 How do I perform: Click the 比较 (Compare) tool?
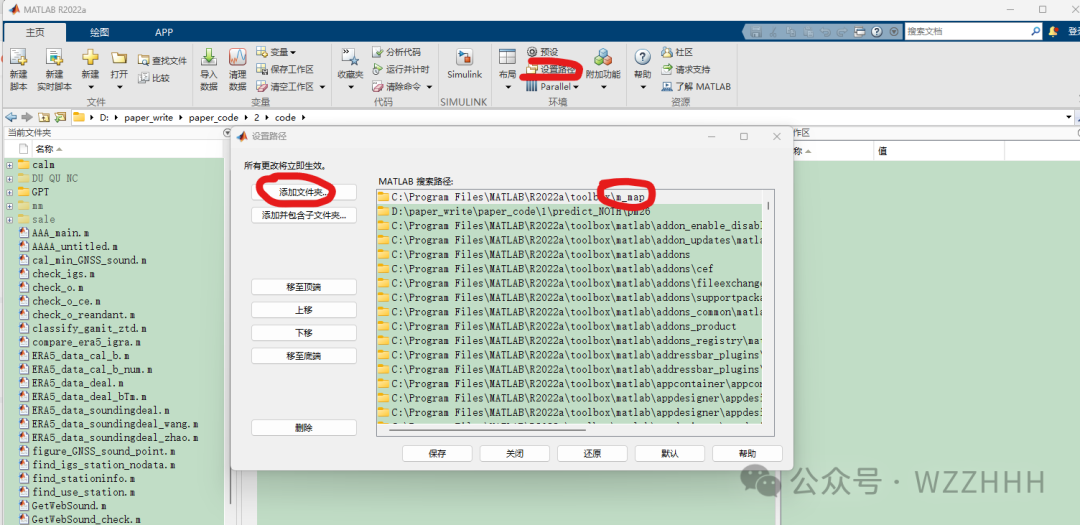coord(154,78)
